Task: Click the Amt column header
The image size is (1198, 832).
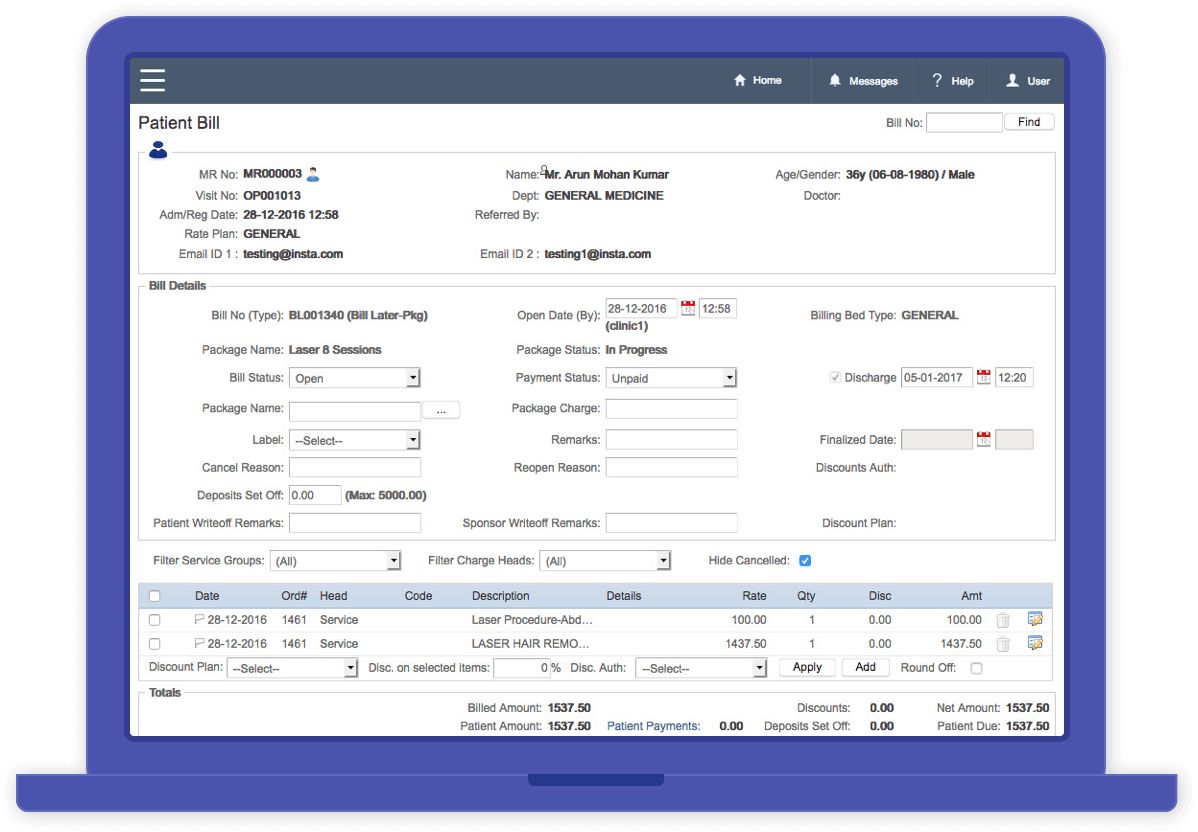Action: (x=971, y=596)
